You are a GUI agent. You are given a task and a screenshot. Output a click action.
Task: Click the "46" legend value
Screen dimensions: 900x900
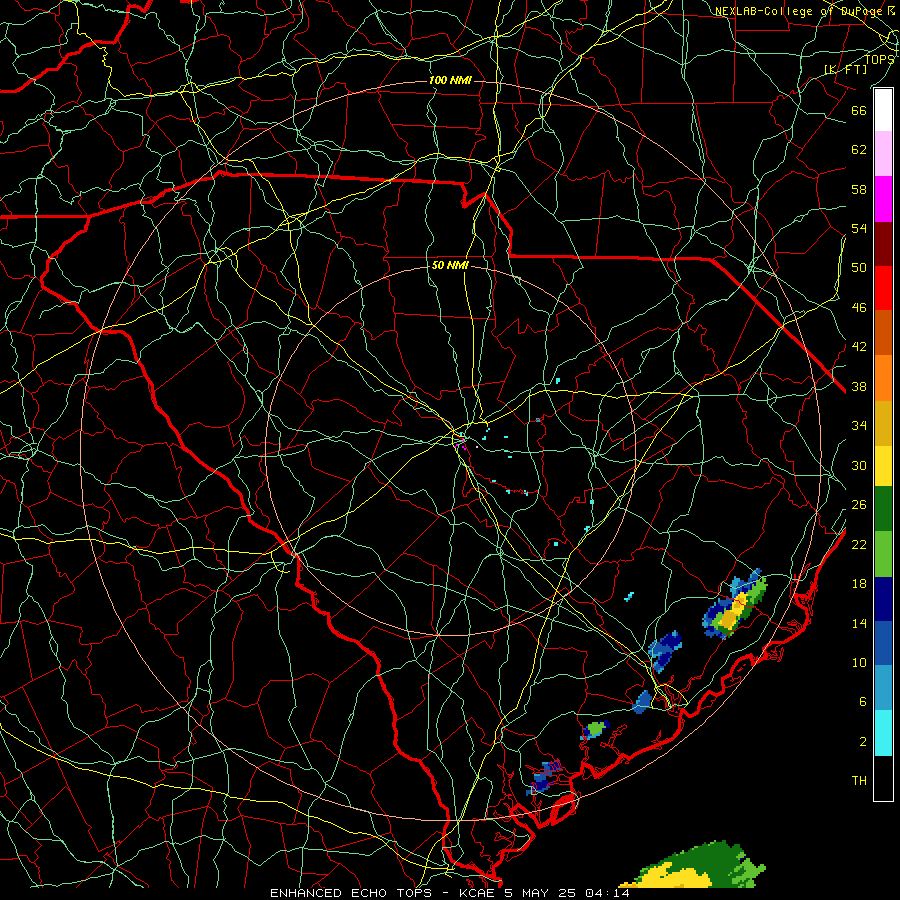point(859,308)
